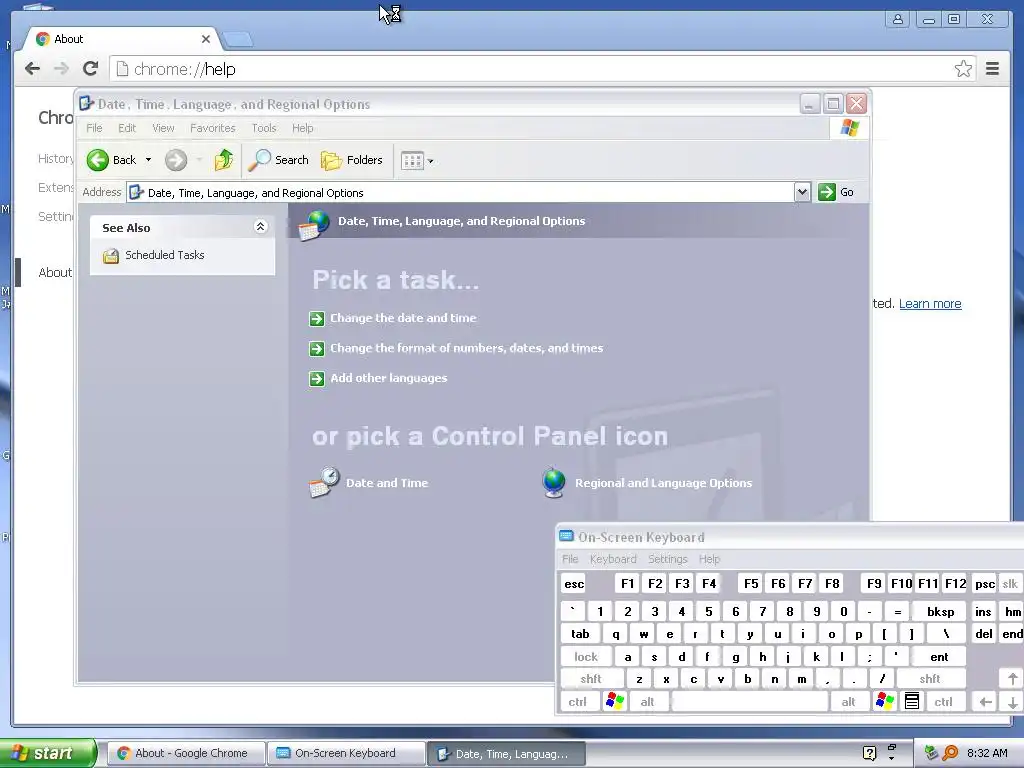
Task: Open new tab button in Chrome
Action: point(237,40)
